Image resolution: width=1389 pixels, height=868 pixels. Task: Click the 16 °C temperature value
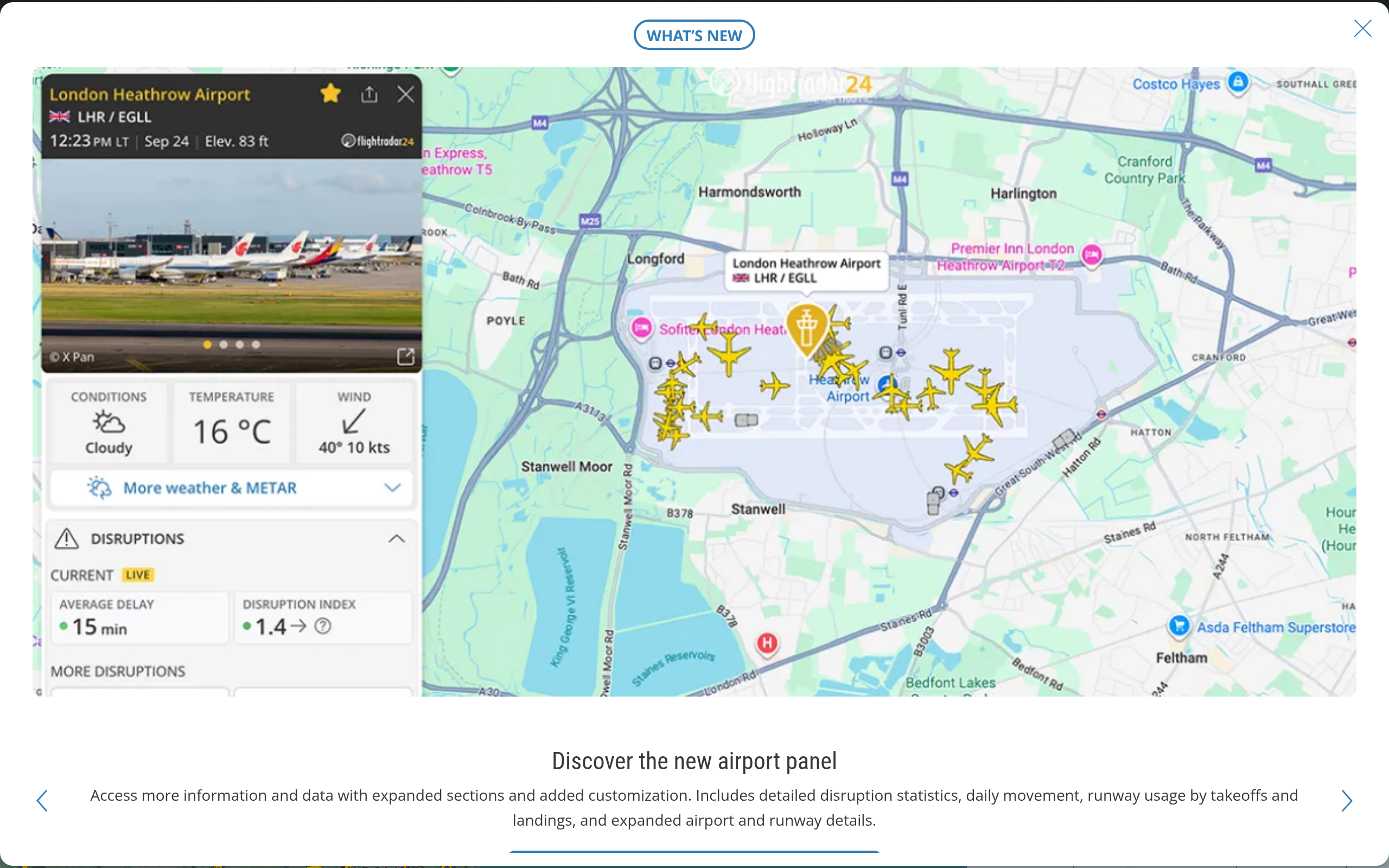(x=232, y=432)
